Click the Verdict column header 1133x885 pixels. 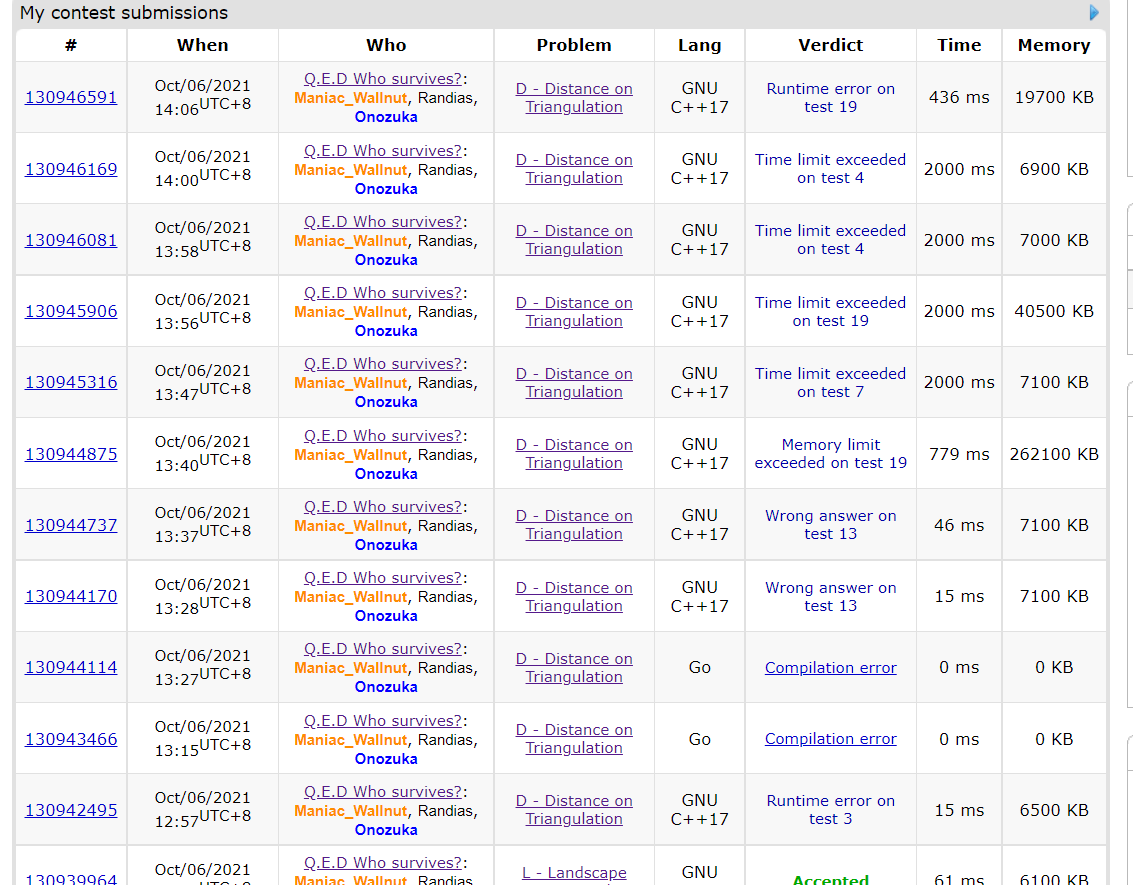click(x=830, y=45)
